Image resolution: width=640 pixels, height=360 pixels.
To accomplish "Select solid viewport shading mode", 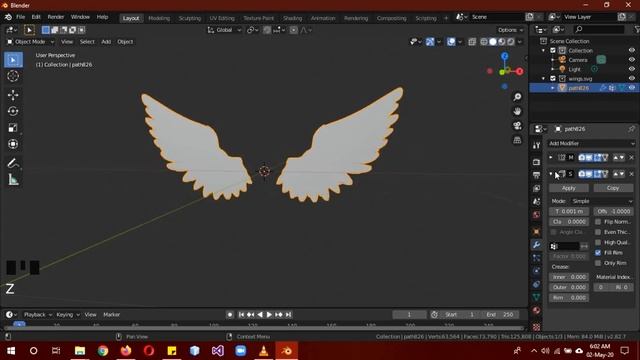I will 493,42.
